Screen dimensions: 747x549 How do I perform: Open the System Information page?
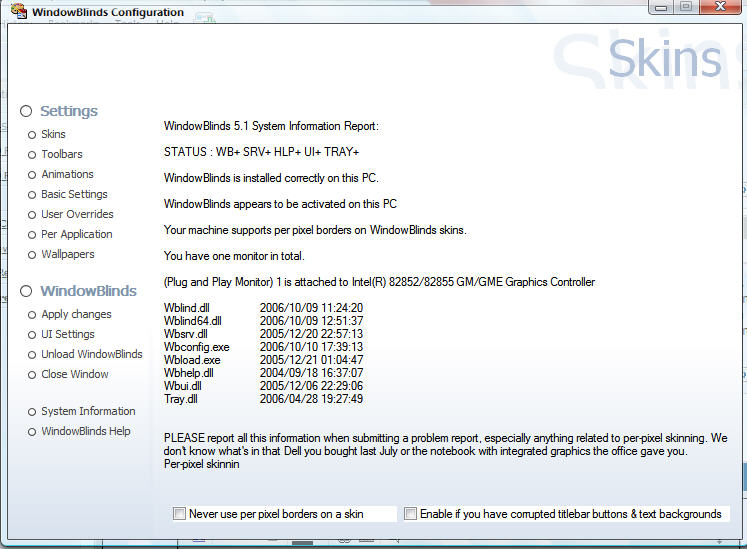pyautogui.click(x=88, y=411)
